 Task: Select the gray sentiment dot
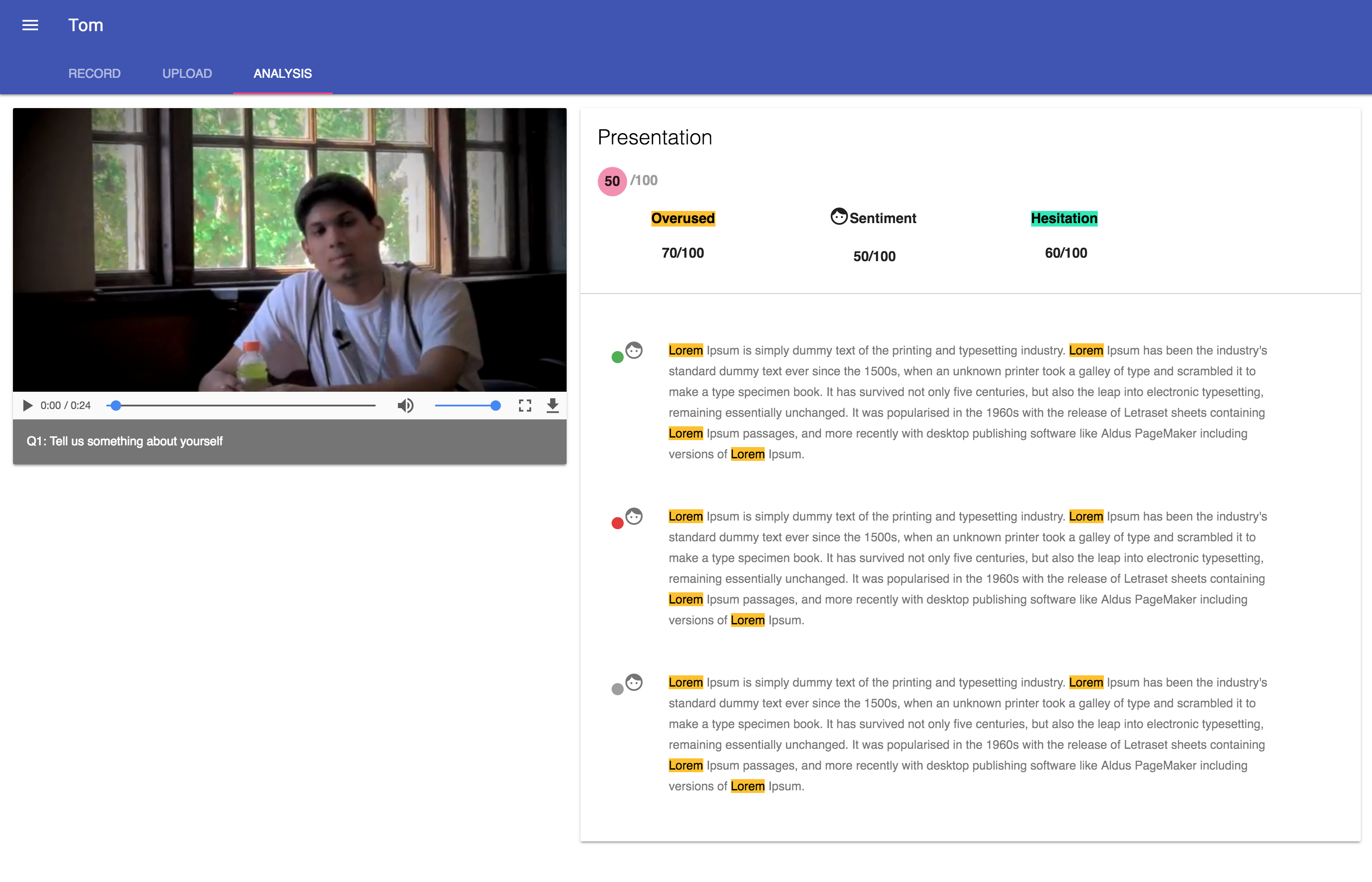pos(617,689)
